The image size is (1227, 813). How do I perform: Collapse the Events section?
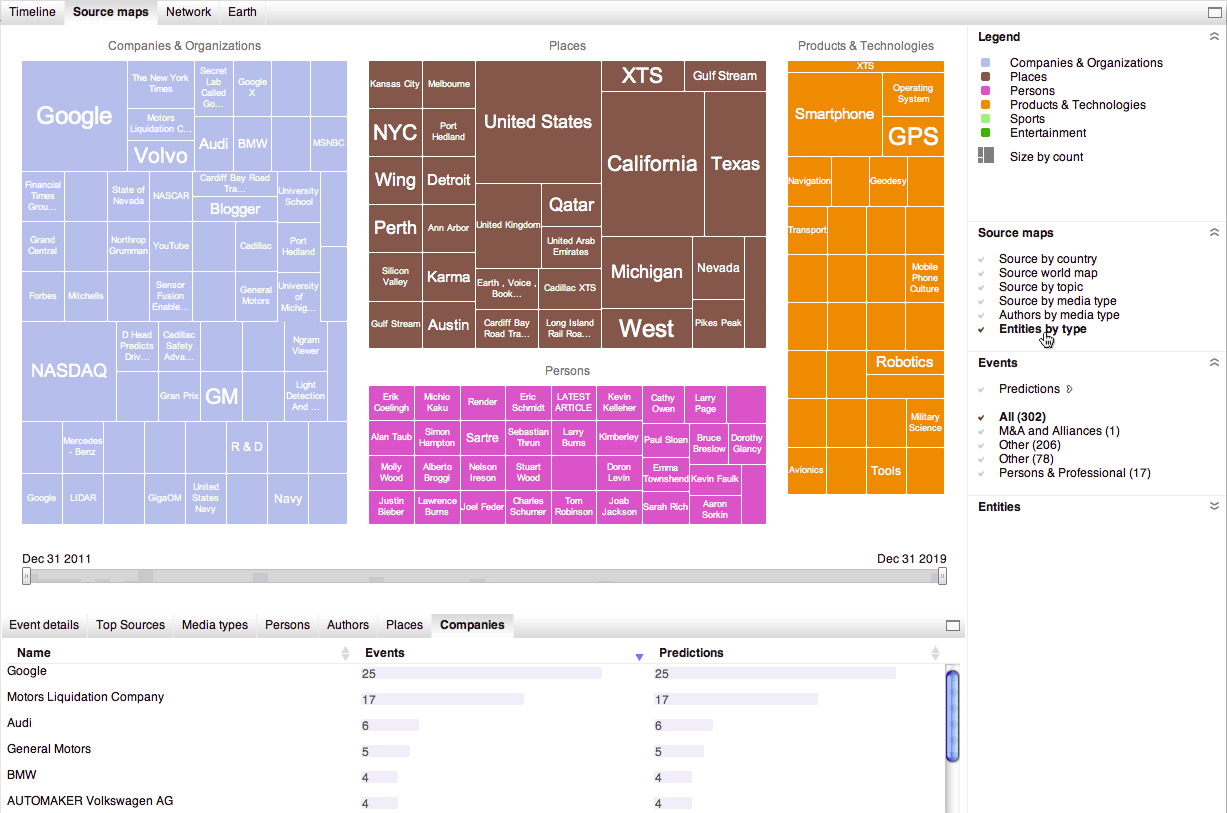1214,363
